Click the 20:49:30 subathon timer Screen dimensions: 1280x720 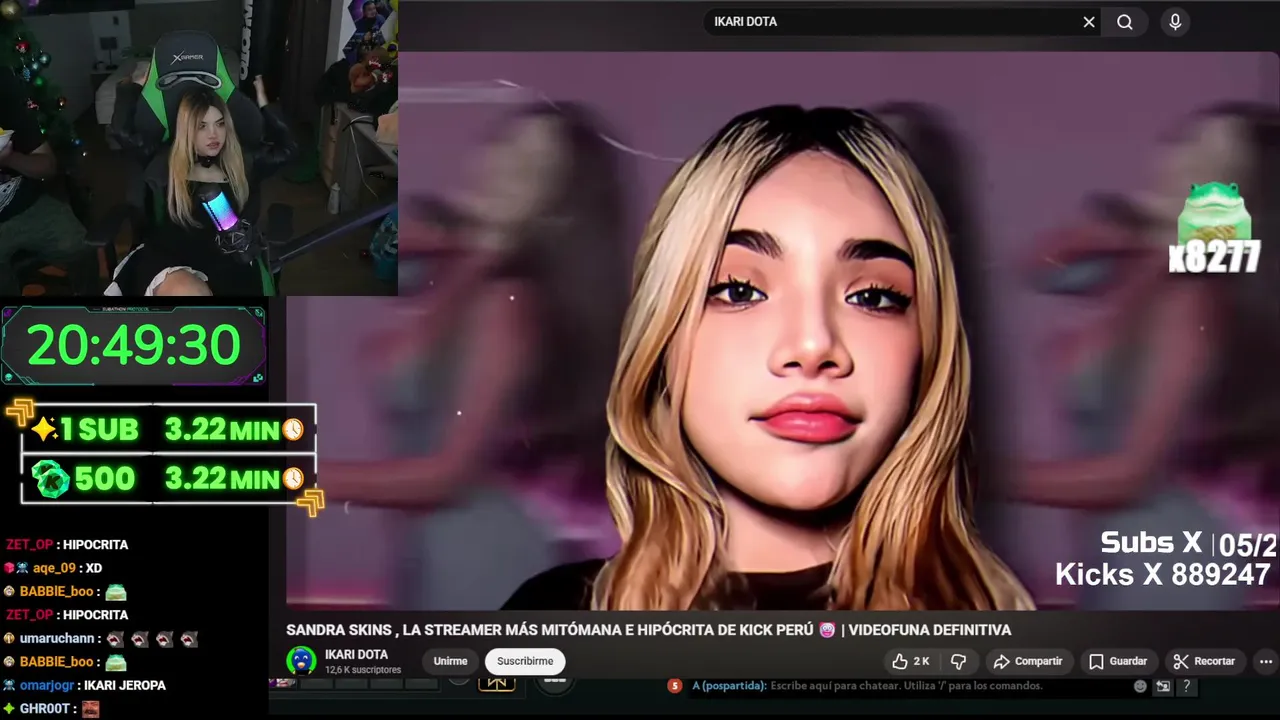pos(134,345)
